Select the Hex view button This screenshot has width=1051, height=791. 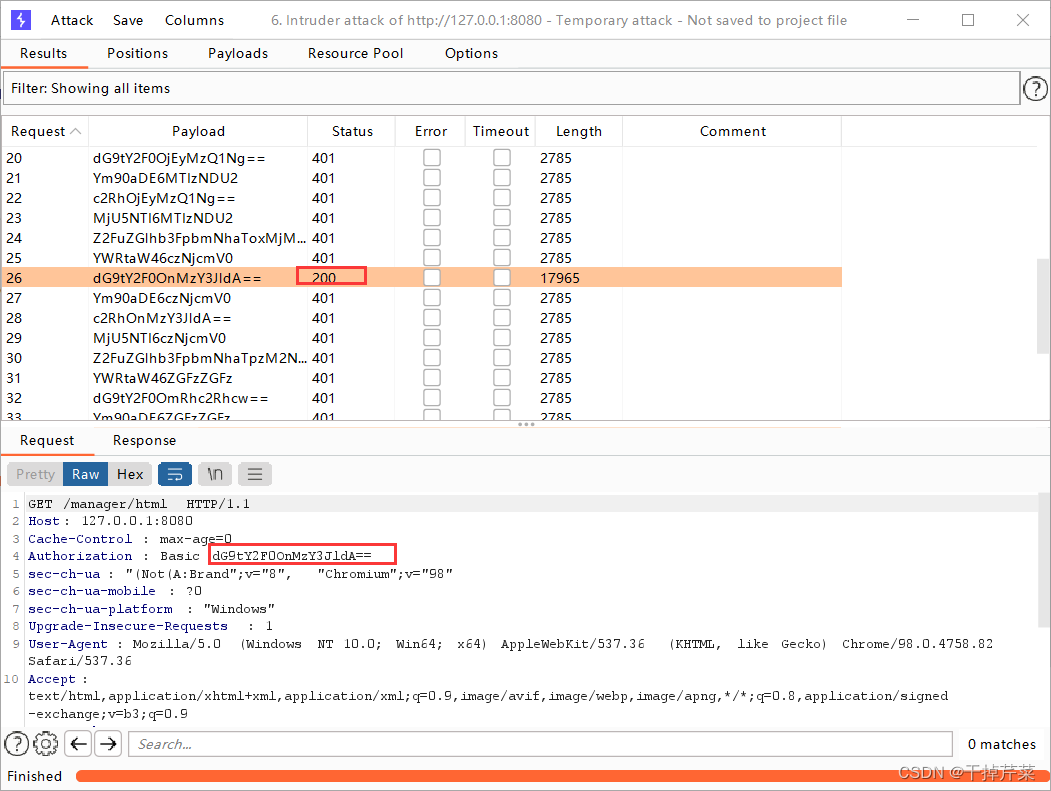130,474
